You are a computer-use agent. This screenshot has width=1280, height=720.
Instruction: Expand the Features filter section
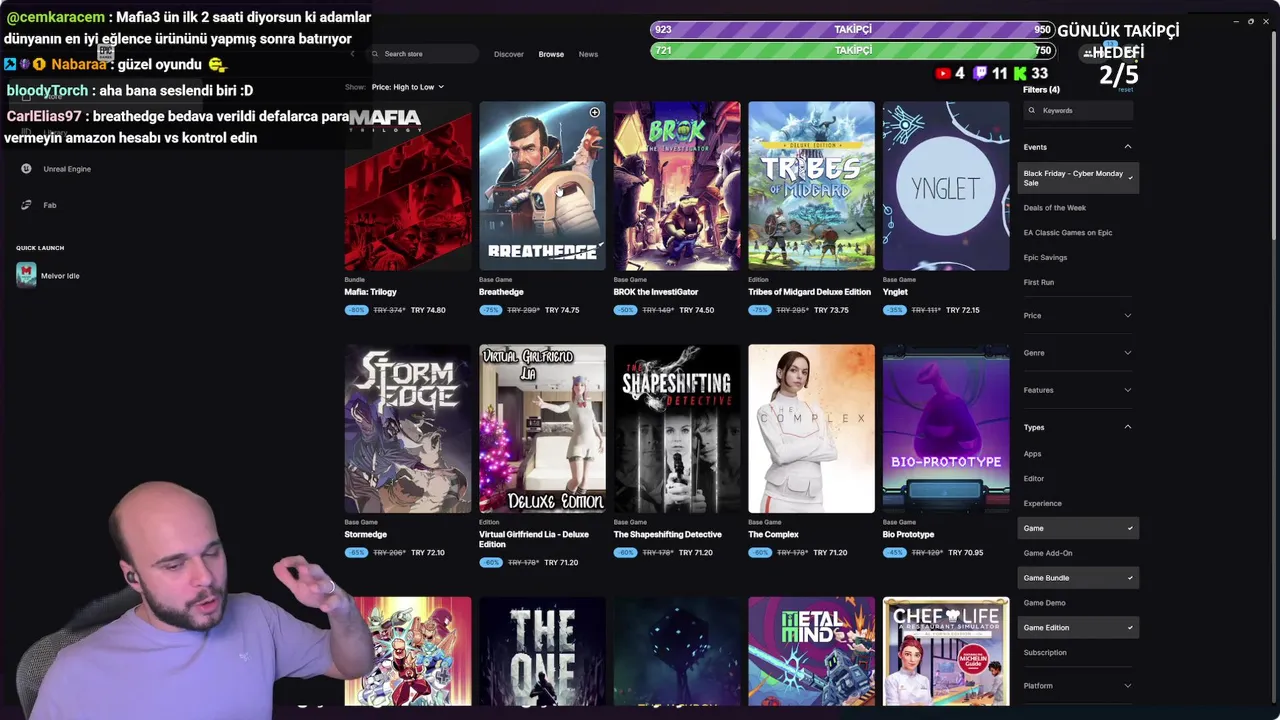pyautogui.click(x=1078, y=390)
